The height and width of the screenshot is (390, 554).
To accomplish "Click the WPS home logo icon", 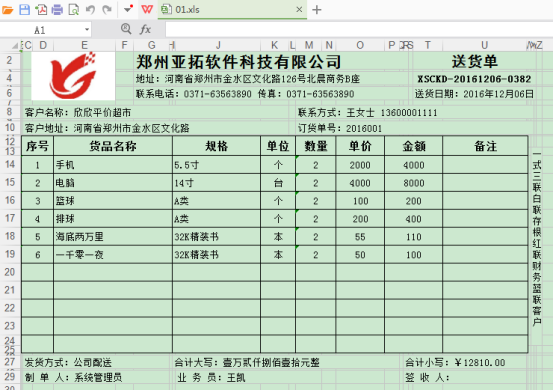I will click(147, 9).
